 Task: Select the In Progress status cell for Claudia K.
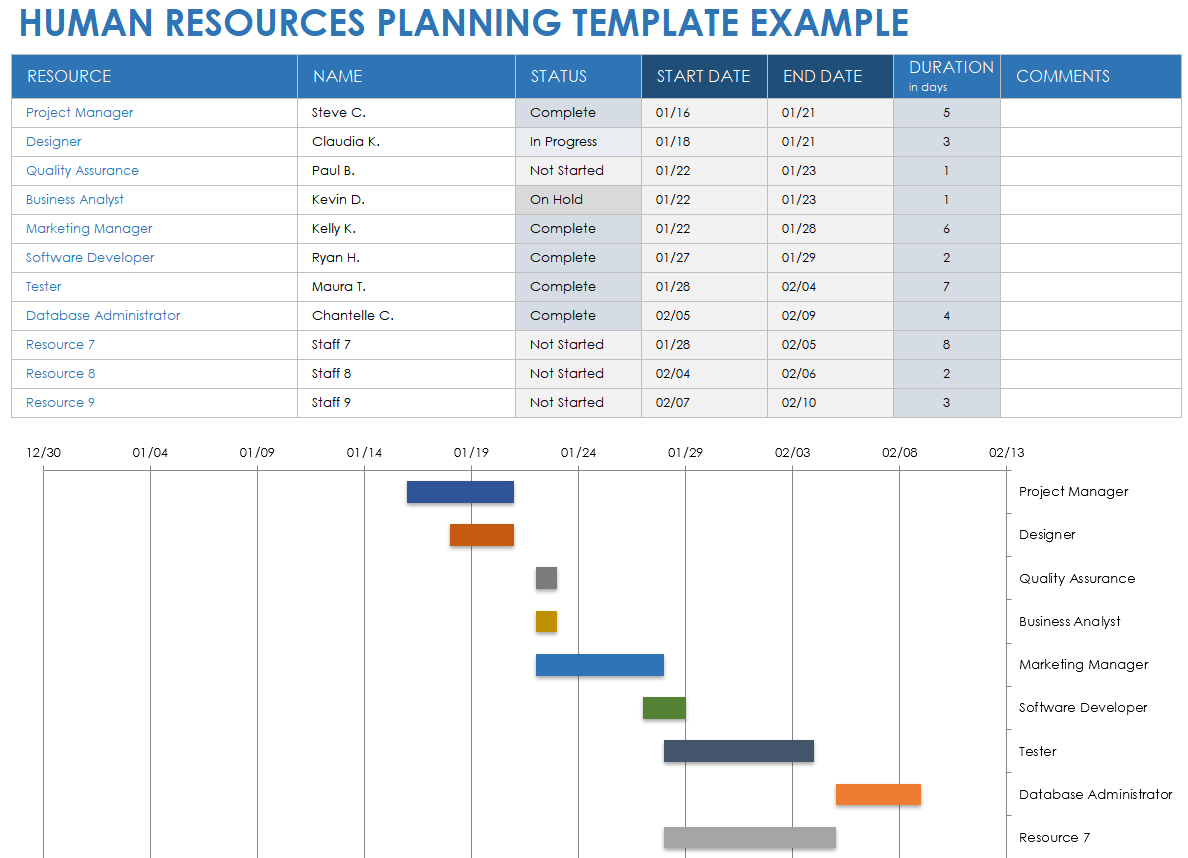point(578,141)
